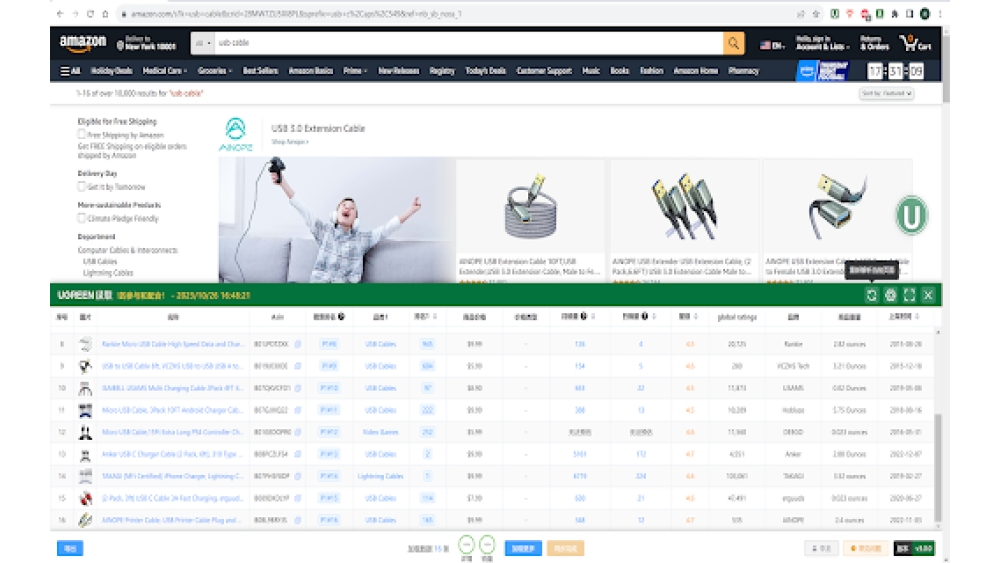Open New Releases nav item
This screenshot has height=563, width=1000.
[399, 71]
